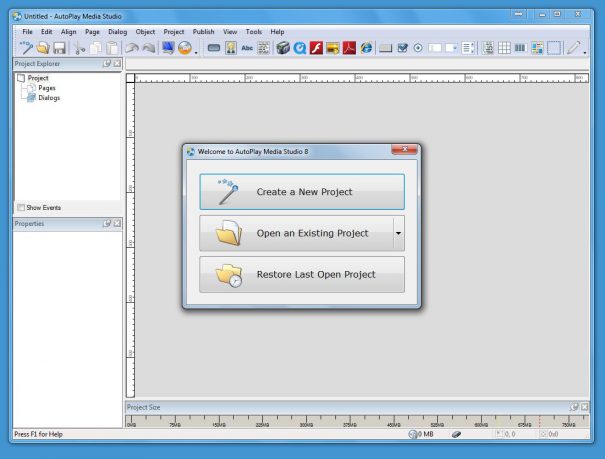Click Open an Existing Project button

296,233
